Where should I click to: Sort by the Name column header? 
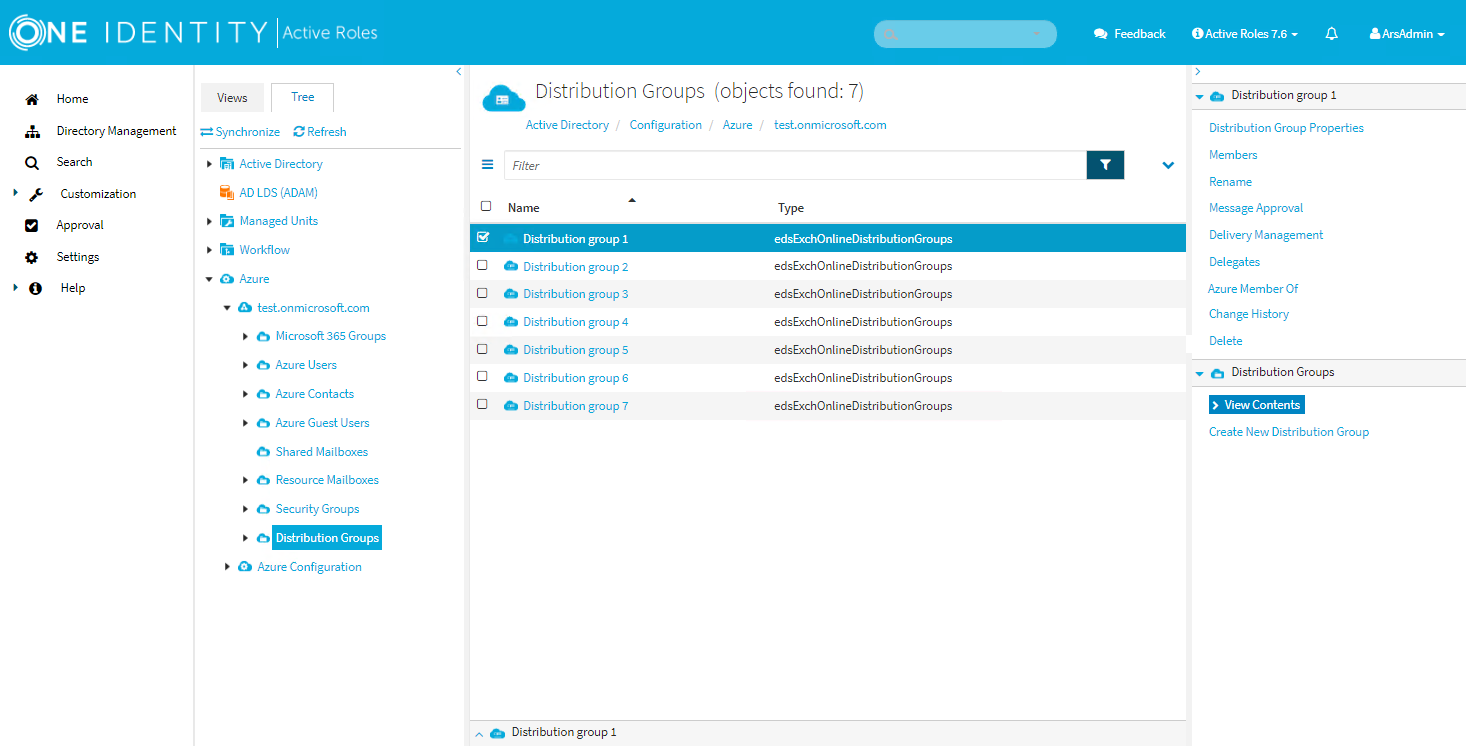(x=523, y=208)
